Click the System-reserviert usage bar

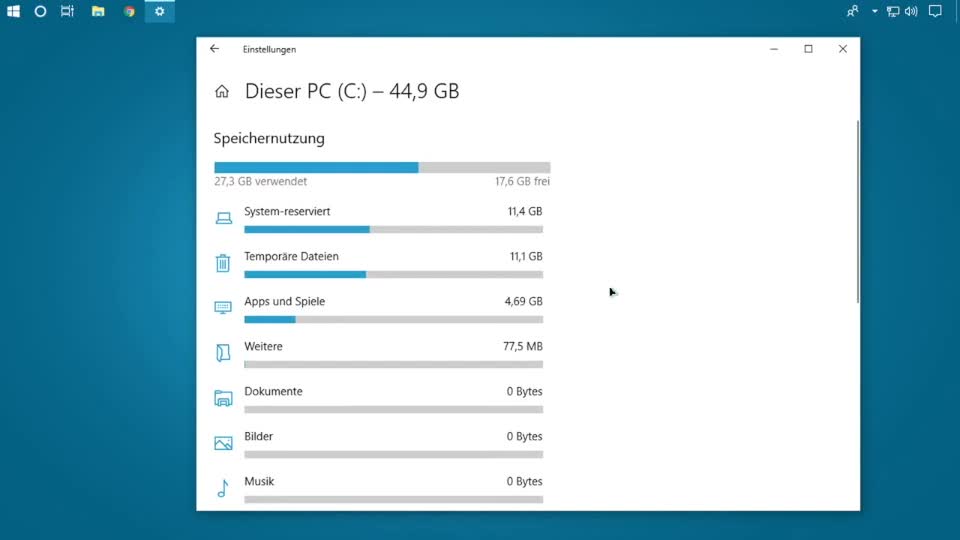coord(394,230)
